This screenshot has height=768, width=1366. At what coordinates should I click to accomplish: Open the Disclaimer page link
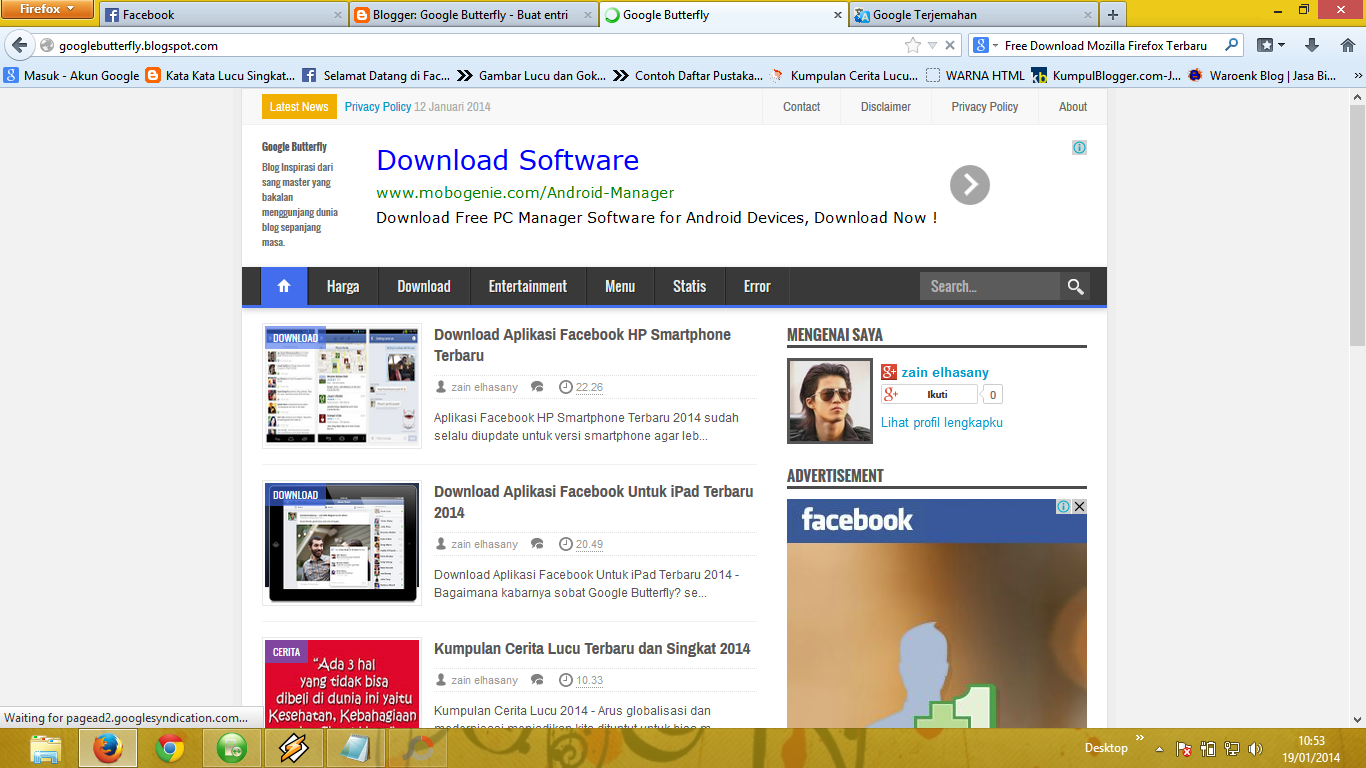coord(886,107)
